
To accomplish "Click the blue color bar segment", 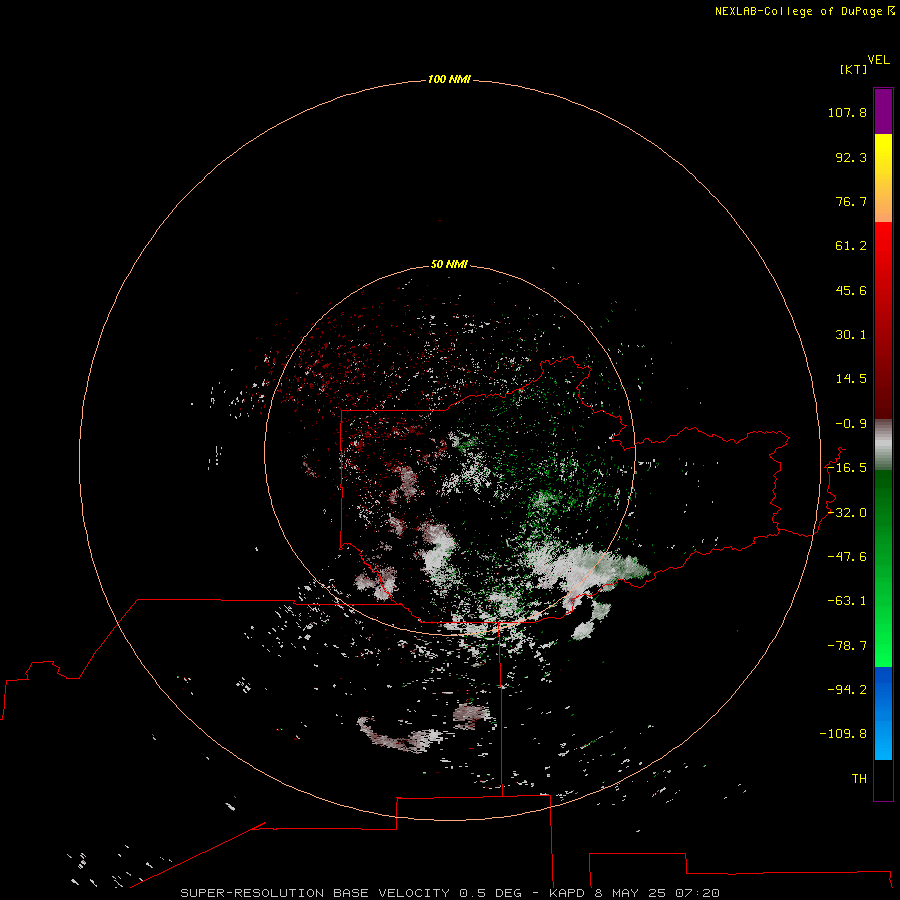I will [x=883, y=713].
